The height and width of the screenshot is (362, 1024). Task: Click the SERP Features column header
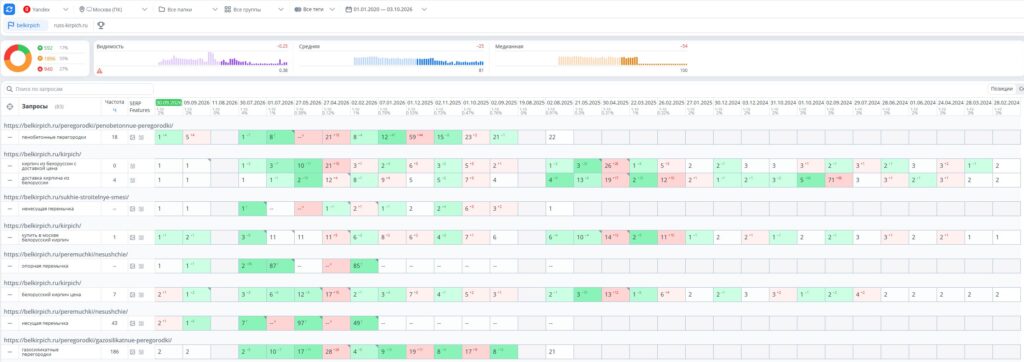[x=139, y=107]
